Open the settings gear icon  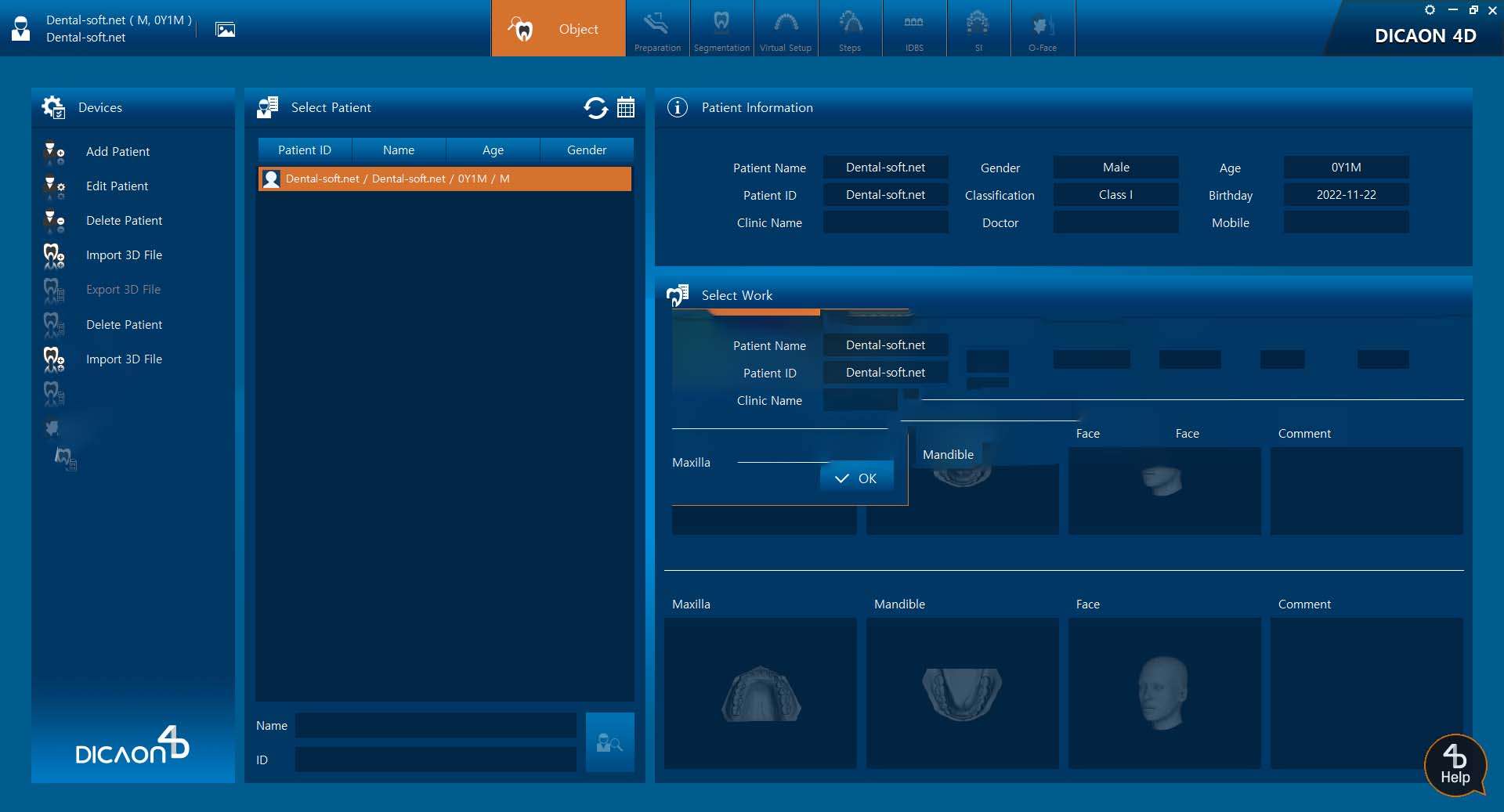point(1430,10)
